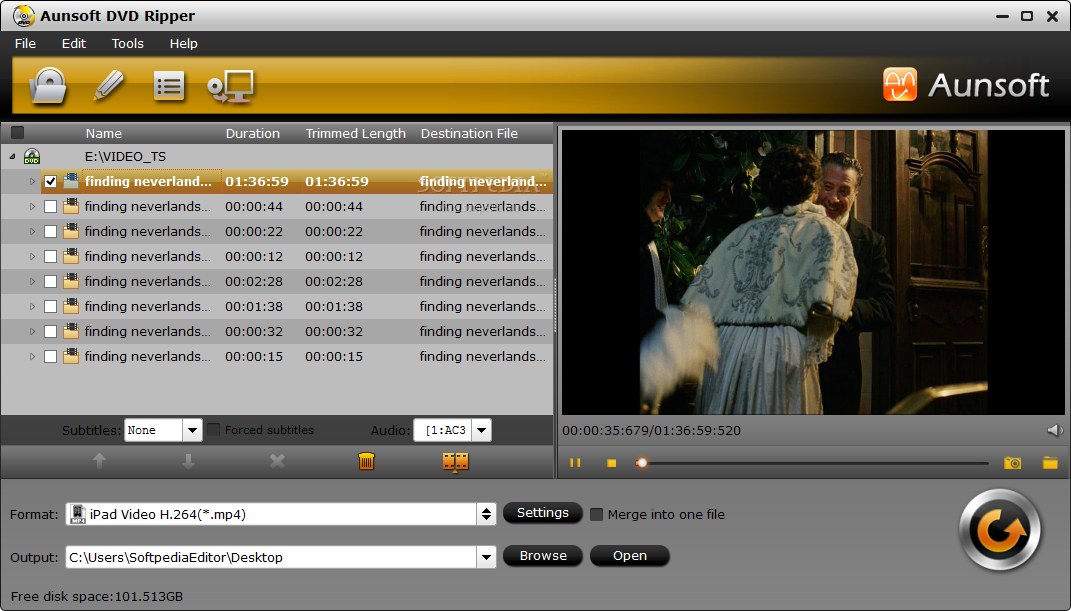This screenshot has height=611, width=1071.
Task: Check the 00:02:28 title checkbox
Action: coord(51,281)
